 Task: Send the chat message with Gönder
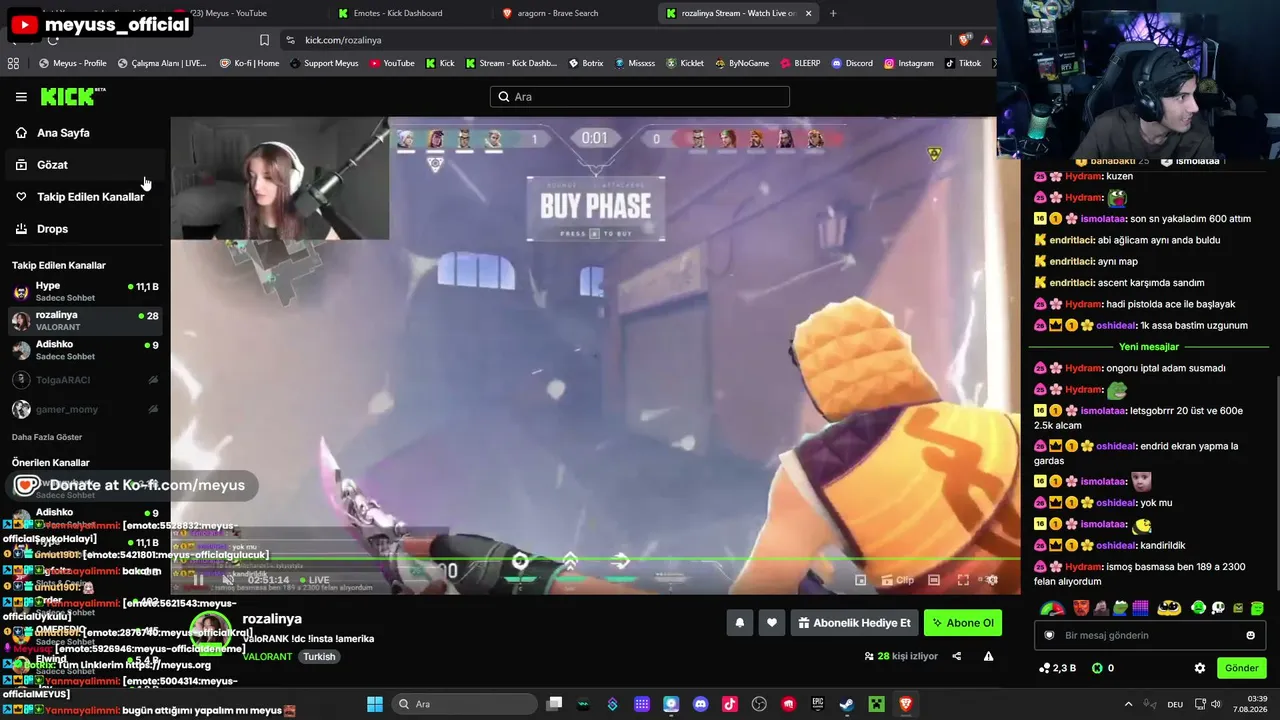(1241, 668)
